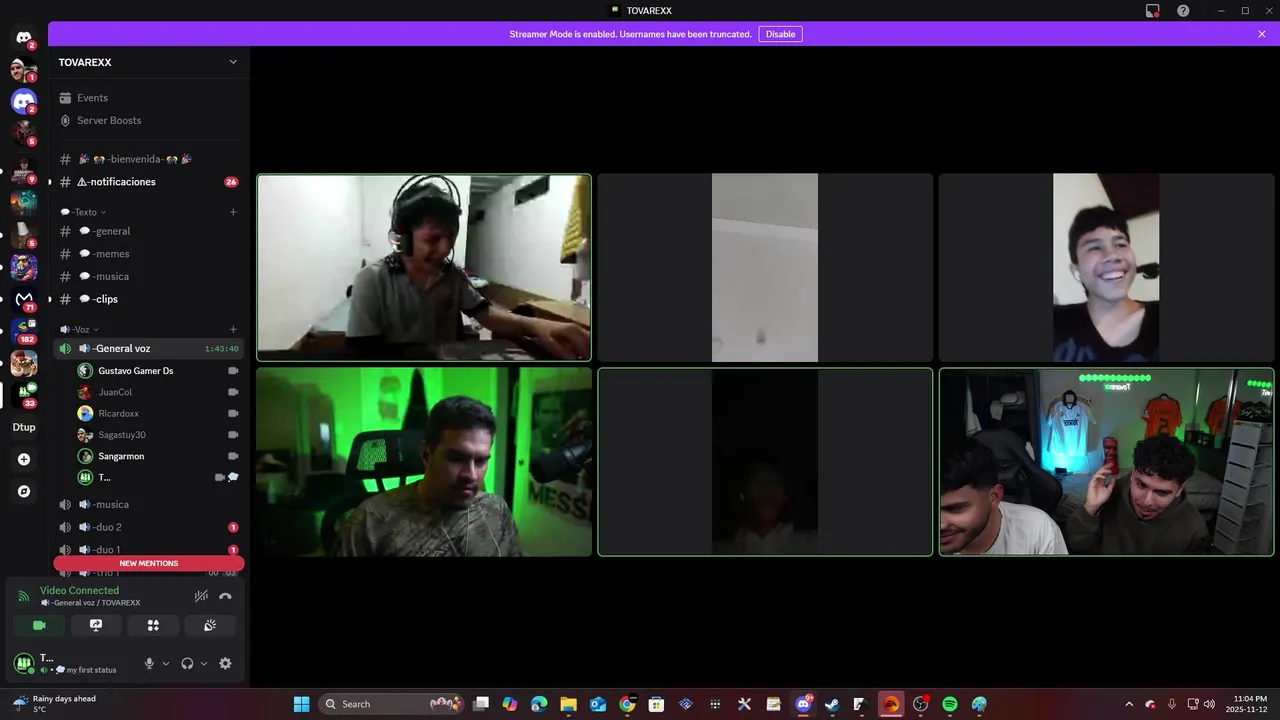The image size is (1280, 720).
Task: Open server icon with 71 badge
Action: [x=24, y=299]
